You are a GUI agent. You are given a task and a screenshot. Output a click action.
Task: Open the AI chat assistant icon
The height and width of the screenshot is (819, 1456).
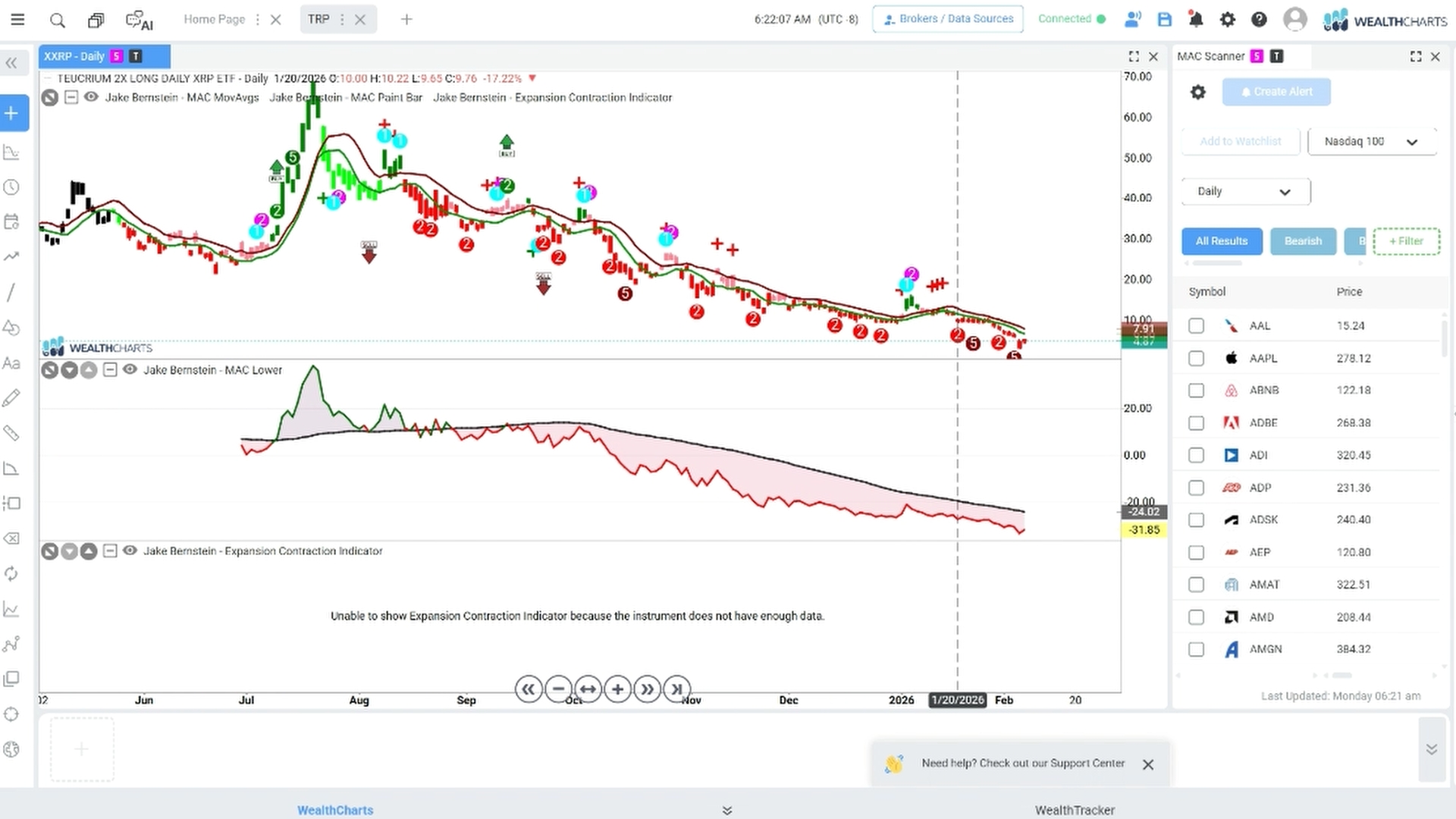pyautogui.click(x=139, y=20)
